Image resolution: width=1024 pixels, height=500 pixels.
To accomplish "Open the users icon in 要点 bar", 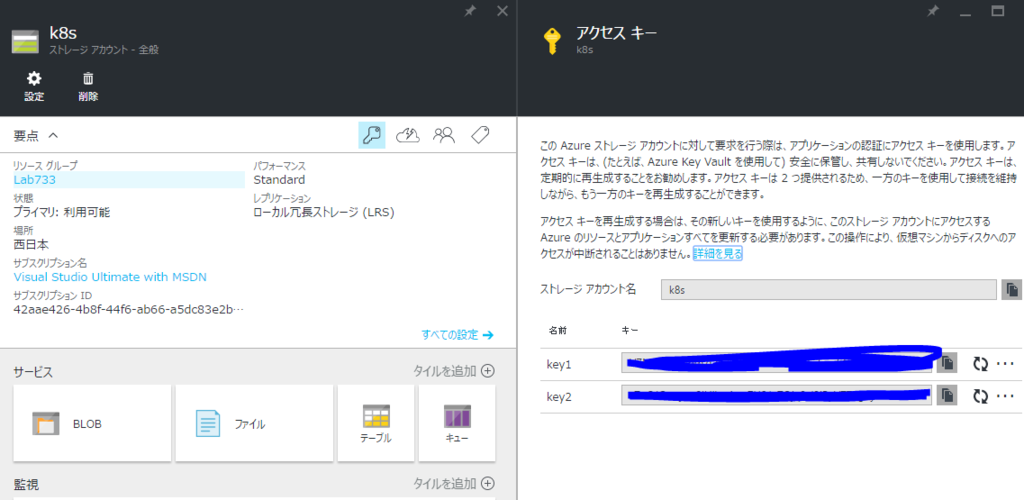I will (x=443, y=135).
